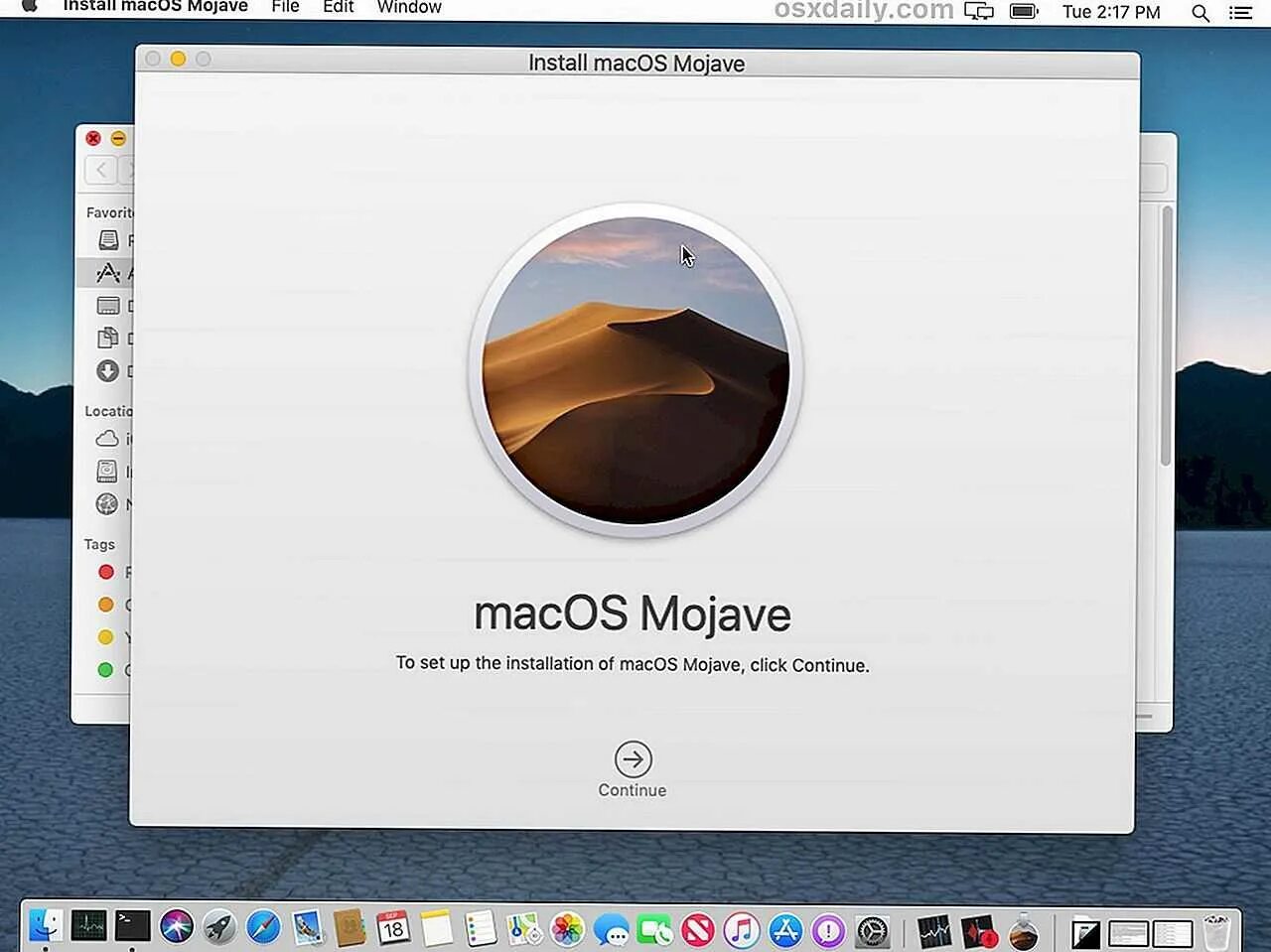Open Contacts from the Dock

click(x=350, y=928)
